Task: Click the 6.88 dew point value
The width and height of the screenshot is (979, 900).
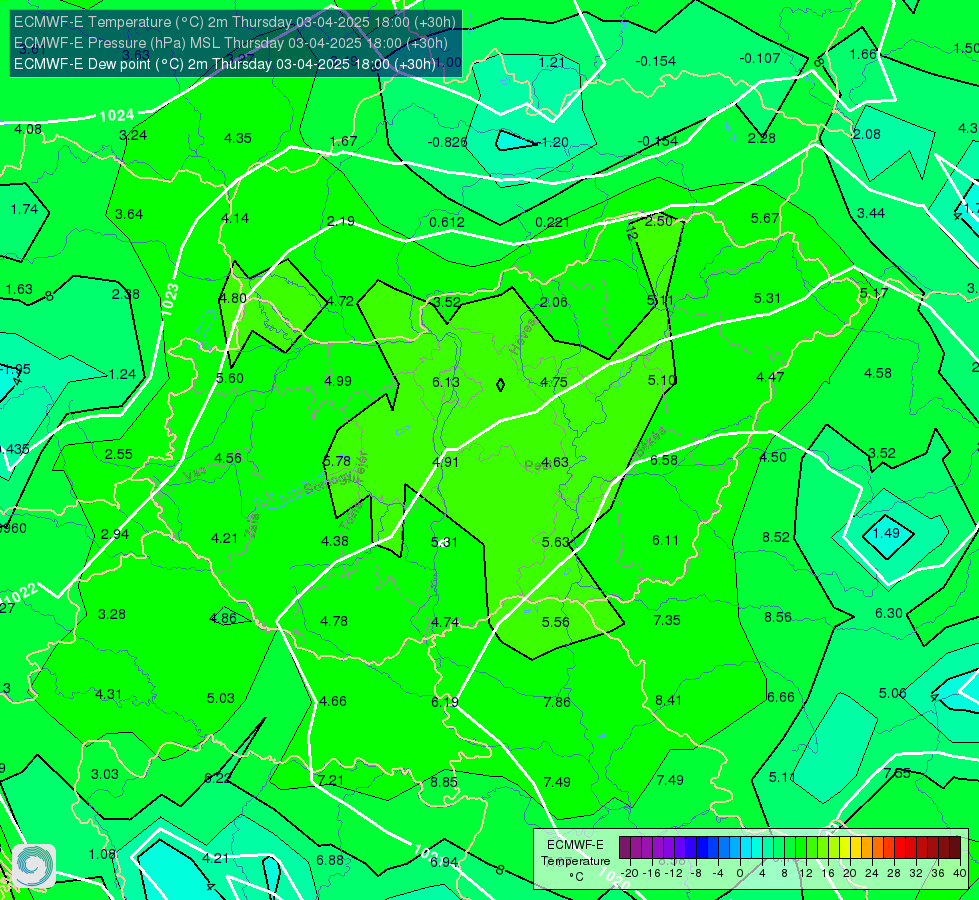Action: [x=330, y=861]
